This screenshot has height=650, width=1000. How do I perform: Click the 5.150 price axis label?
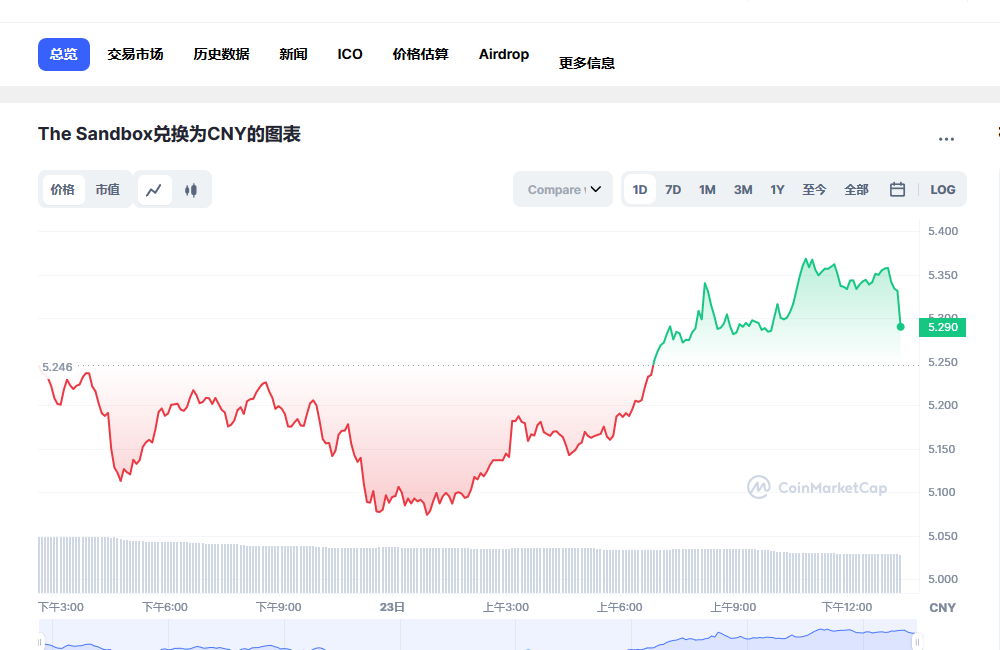point(941,449)
